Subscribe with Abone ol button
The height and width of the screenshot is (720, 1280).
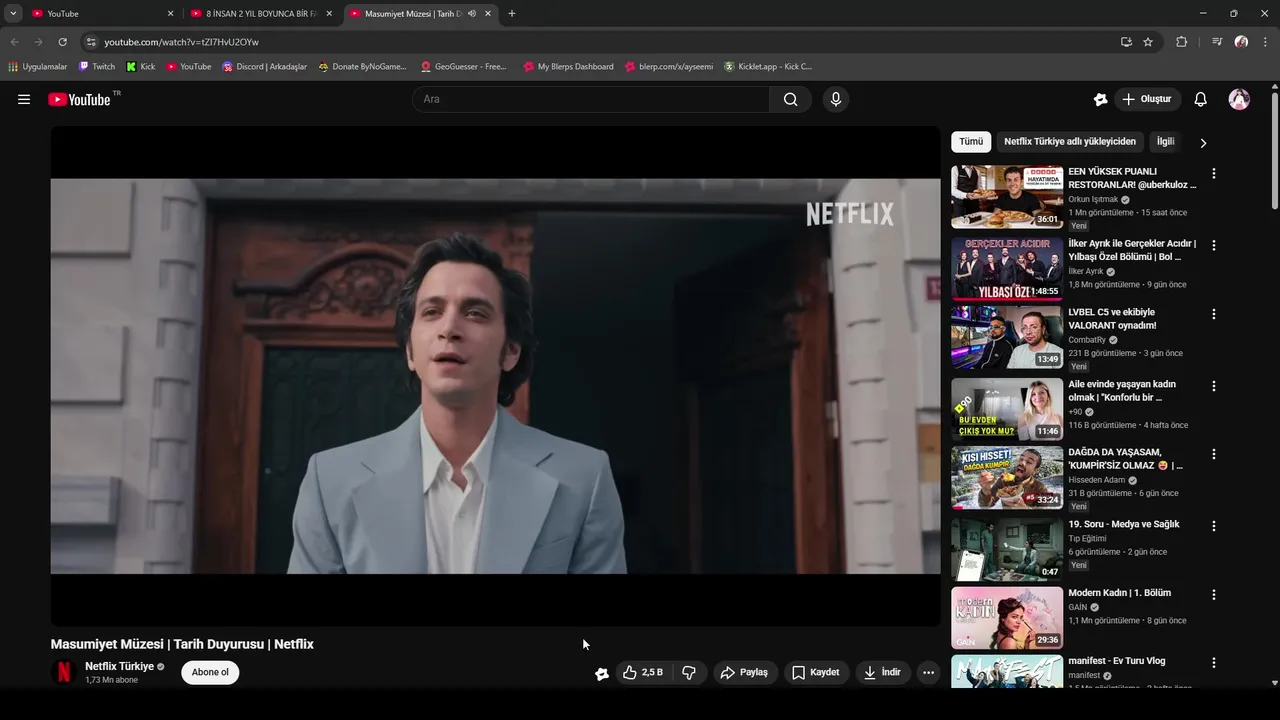210,672
